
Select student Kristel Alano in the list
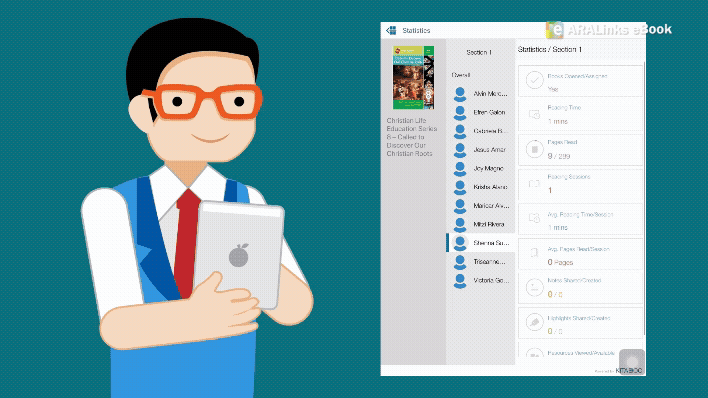tap(480, 187)
